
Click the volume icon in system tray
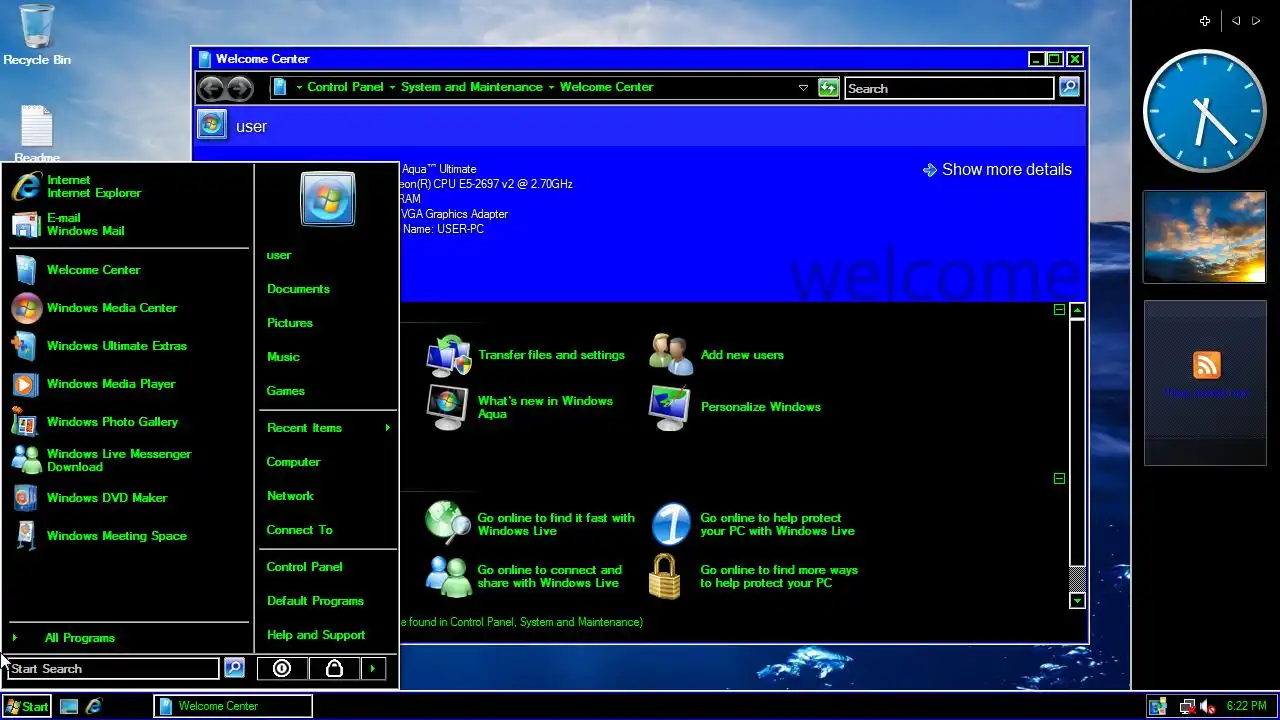(1208, 706)
